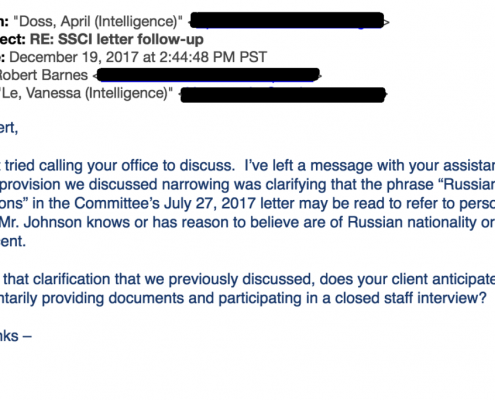
Task: Click the sender name Doss, April (Intelligence)
Action: click(98, 22)
